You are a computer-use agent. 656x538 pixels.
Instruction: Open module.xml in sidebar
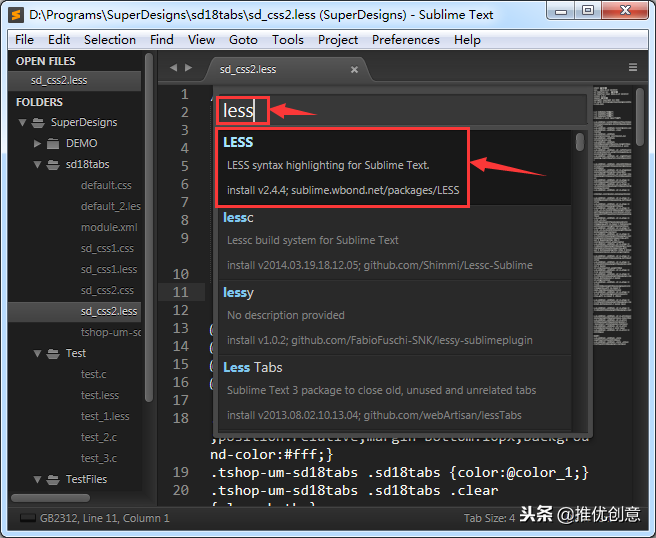[x=109, y=227]
